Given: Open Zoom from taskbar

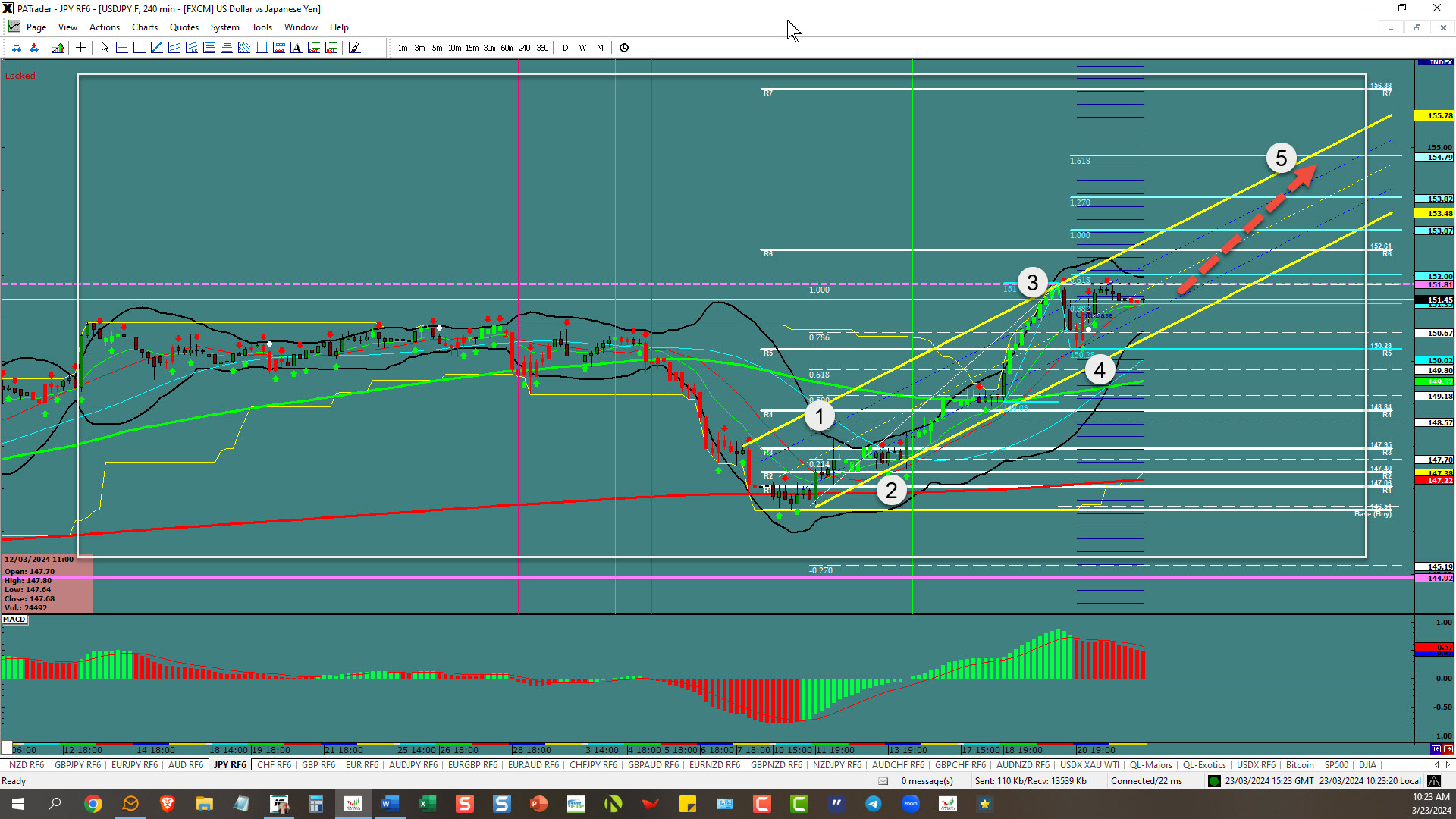Looking at the screenshot, I should click(911, 804).
